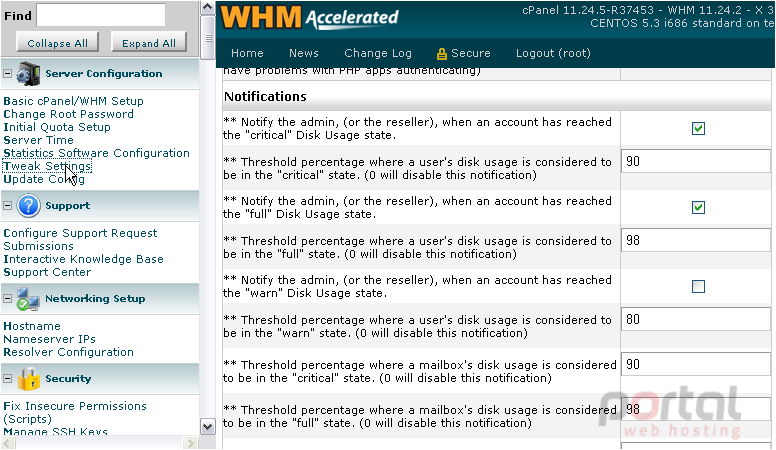This screenshot has height=450, width=776.
Task: Click the Support question mark icon
Action: 28,205
